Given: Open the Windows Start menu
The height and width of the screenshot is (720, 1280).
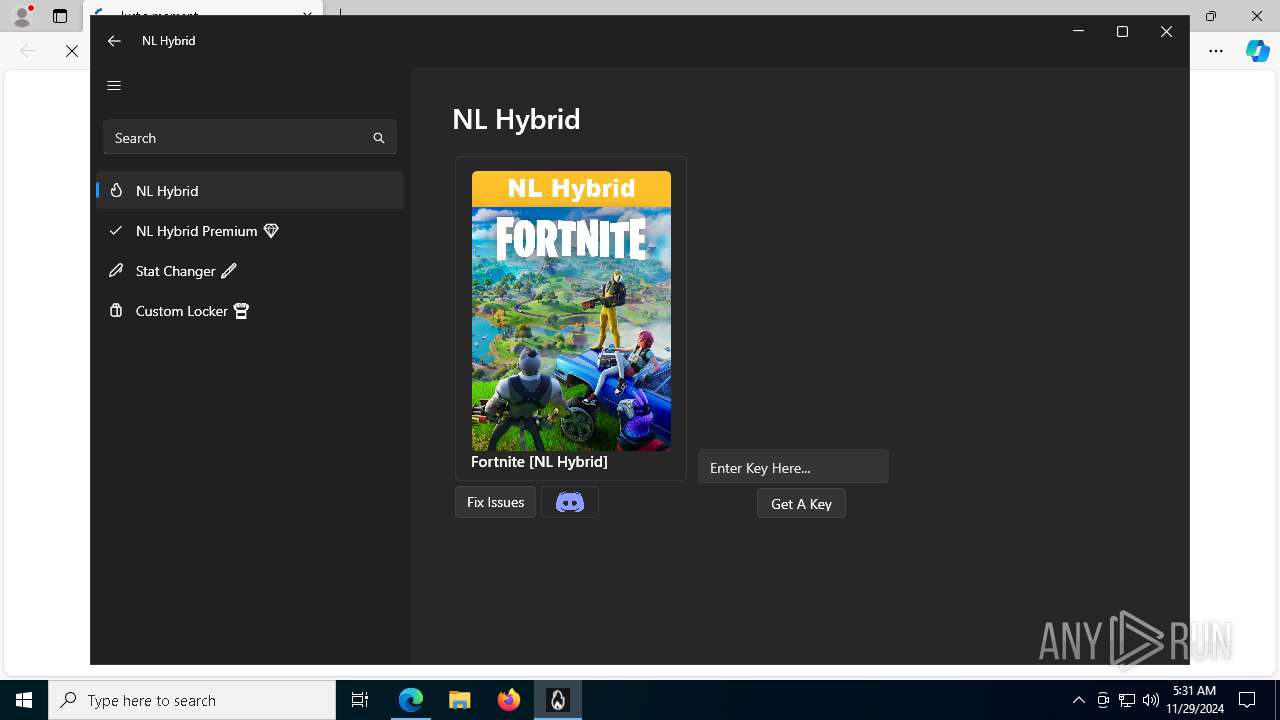Looking at the screenshot, I should click(x=24, y=700).
